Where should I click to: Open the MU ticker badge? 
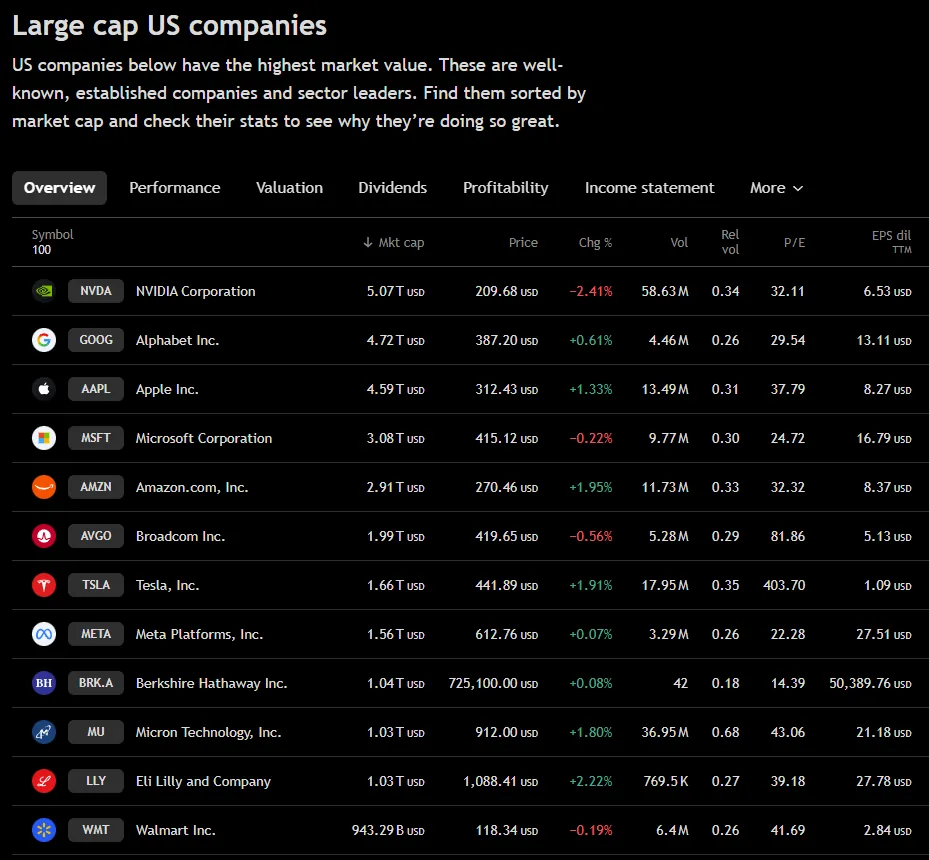tap(96, 732)
